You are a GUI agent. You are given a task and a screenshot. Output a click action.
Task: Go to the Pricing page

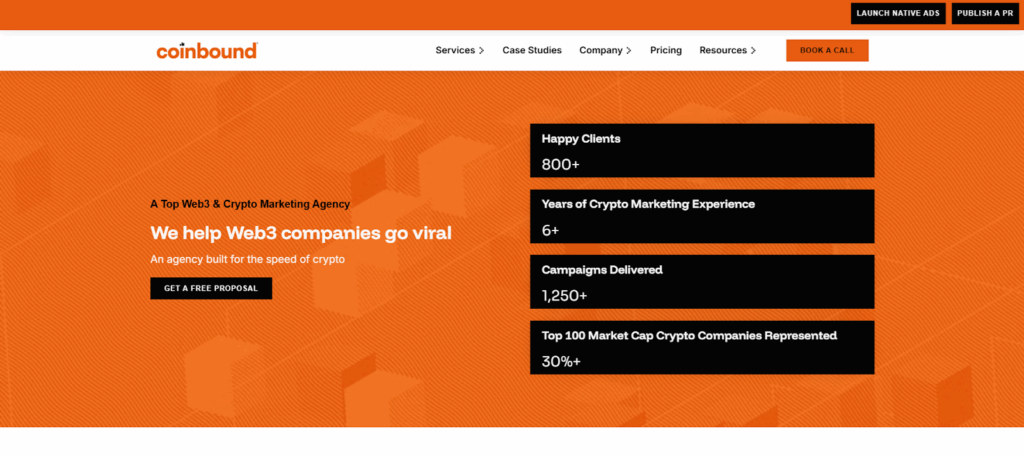(x=666, y=50)
